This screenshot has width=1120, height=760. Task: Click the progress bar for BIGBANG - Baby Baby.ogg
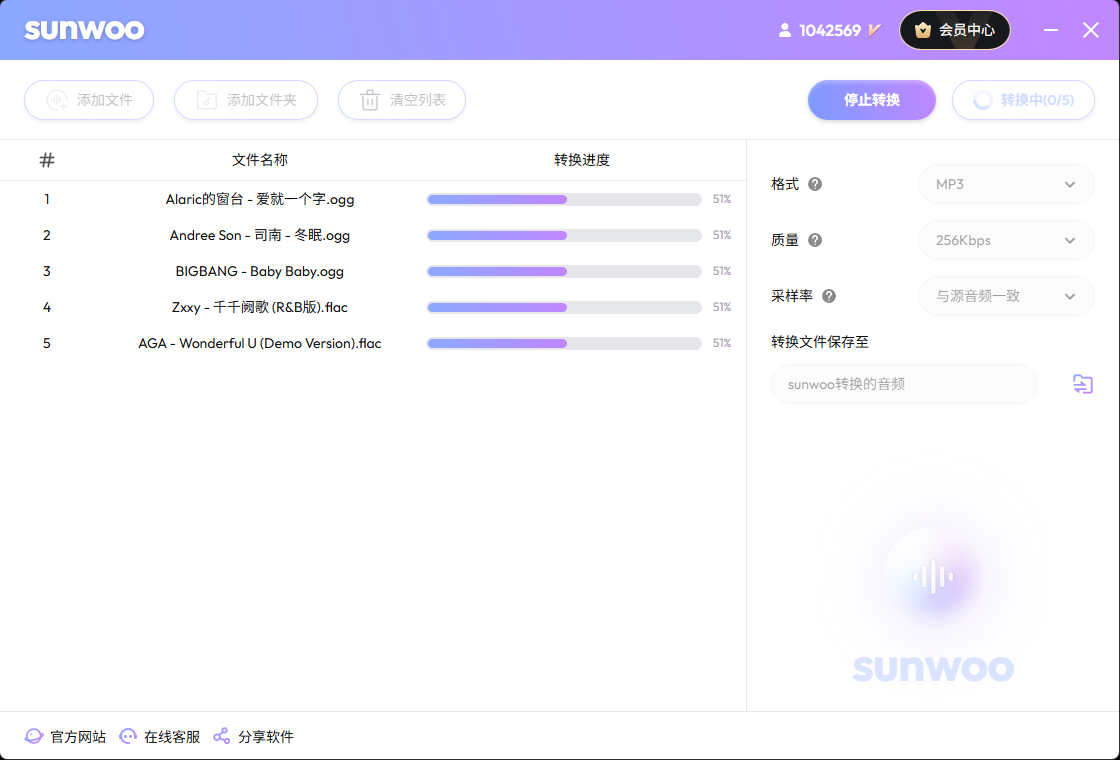[x=564, y=271]
